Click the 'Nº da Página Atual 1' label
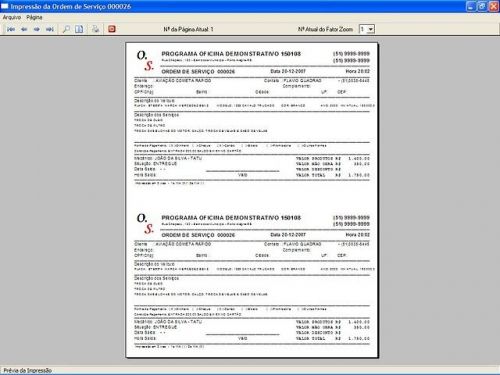 pyautogui.click(x=188, y=29)
